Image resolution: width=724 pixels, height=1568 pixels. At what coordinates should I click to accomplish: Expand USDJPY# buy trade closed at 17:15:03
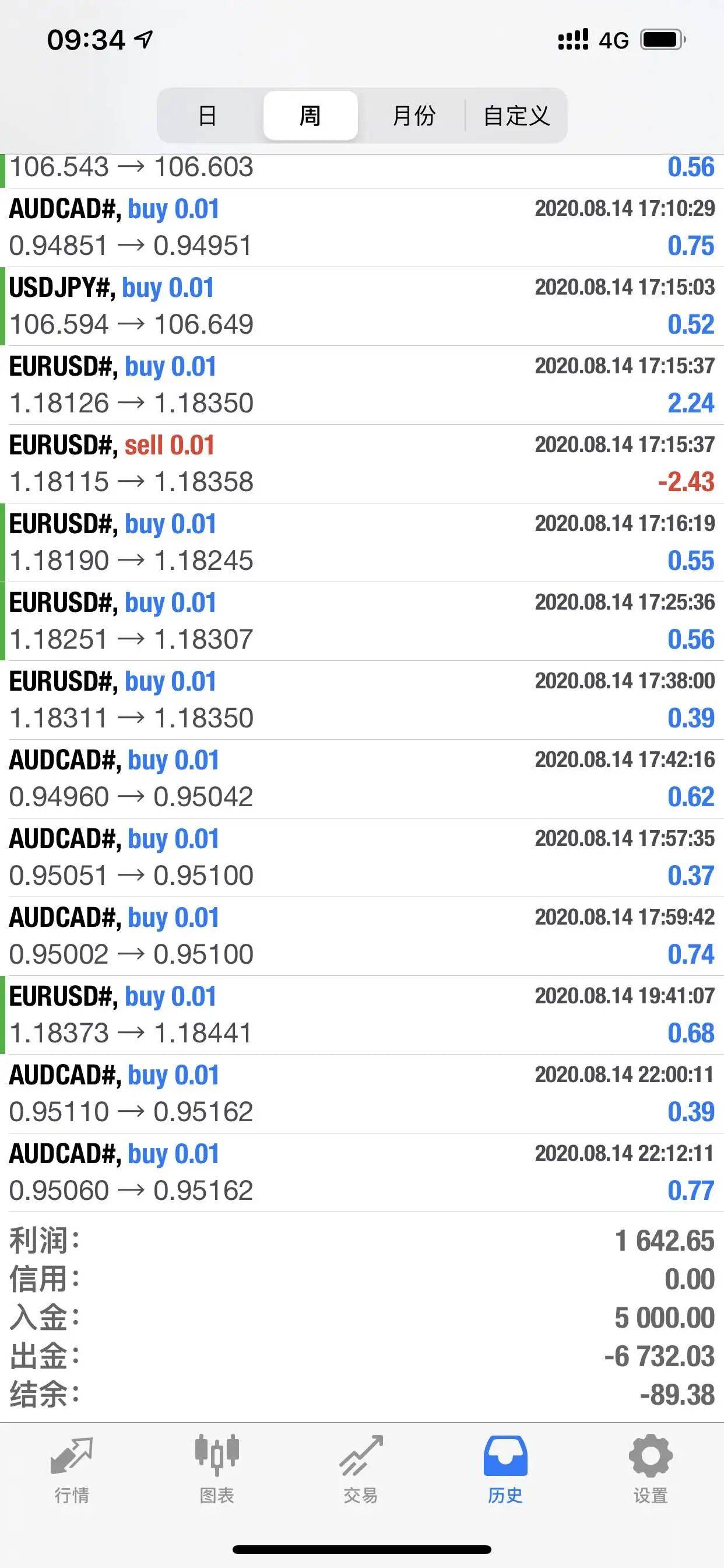tap(362, 306)
